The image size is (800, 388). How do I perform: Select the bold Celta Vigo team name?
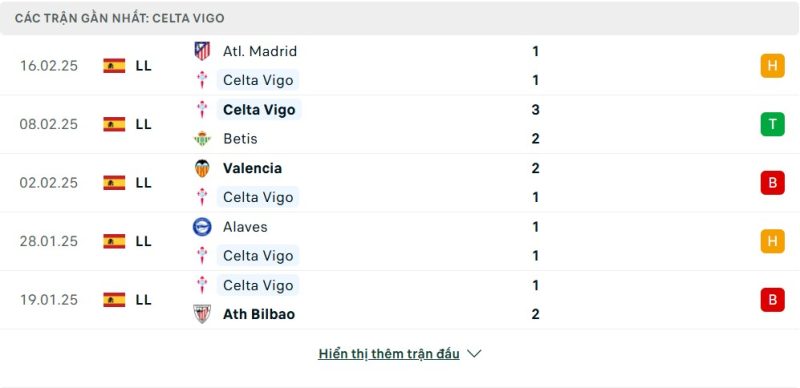pos(259,110)
